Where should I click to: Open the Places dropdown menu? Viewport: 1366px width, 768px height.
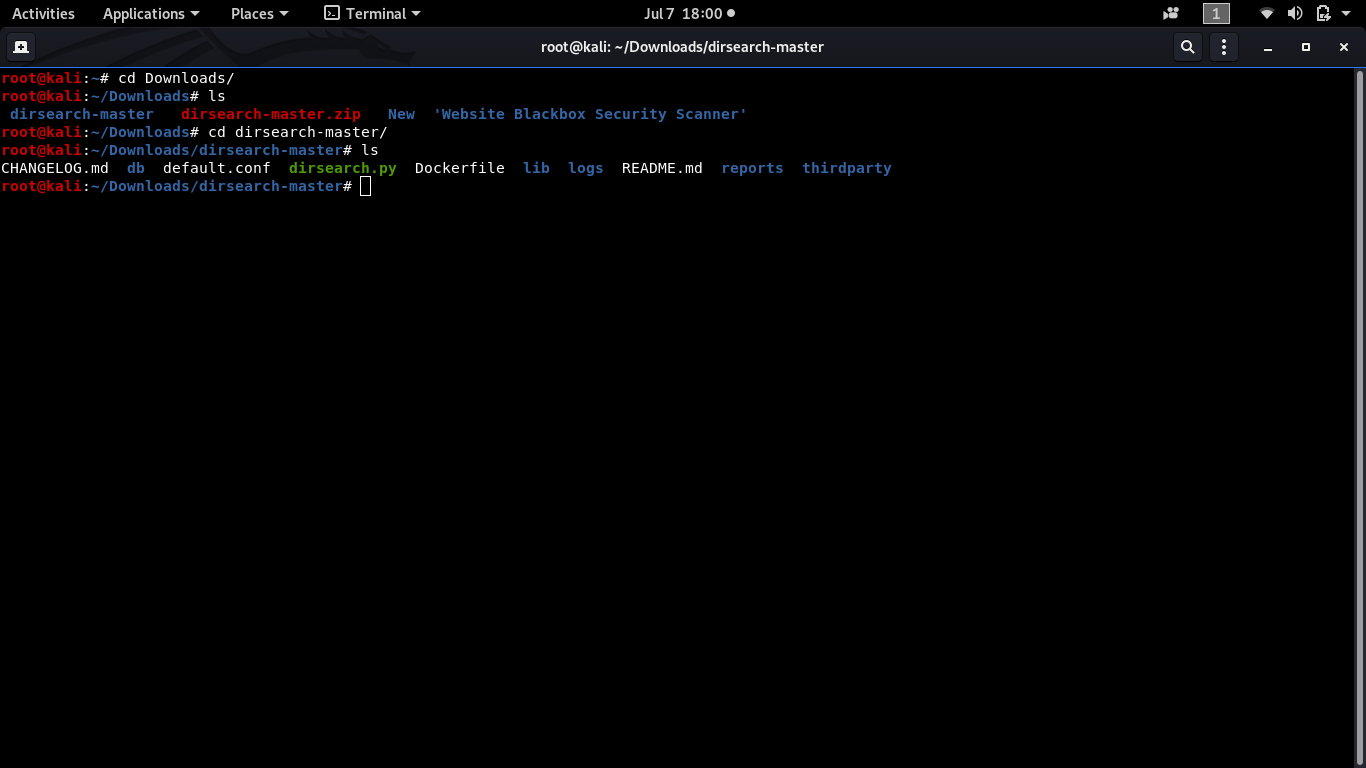(x=259, y=14)
